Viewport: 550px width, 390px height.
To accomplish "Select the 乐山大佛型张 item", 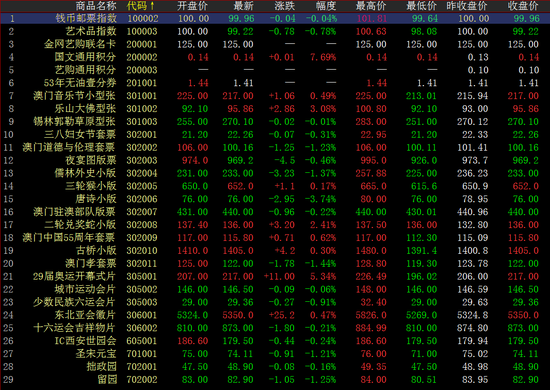I will tap(85, 108).
